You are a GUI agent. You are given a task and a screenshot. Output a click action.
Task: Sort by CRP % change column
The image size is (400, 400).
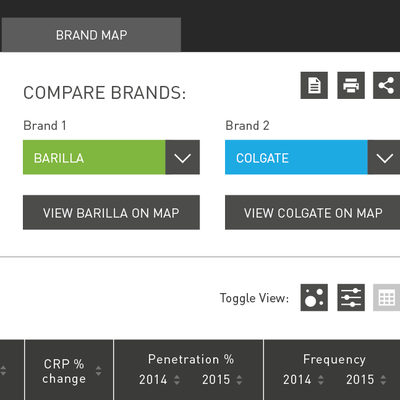[98, 371]
